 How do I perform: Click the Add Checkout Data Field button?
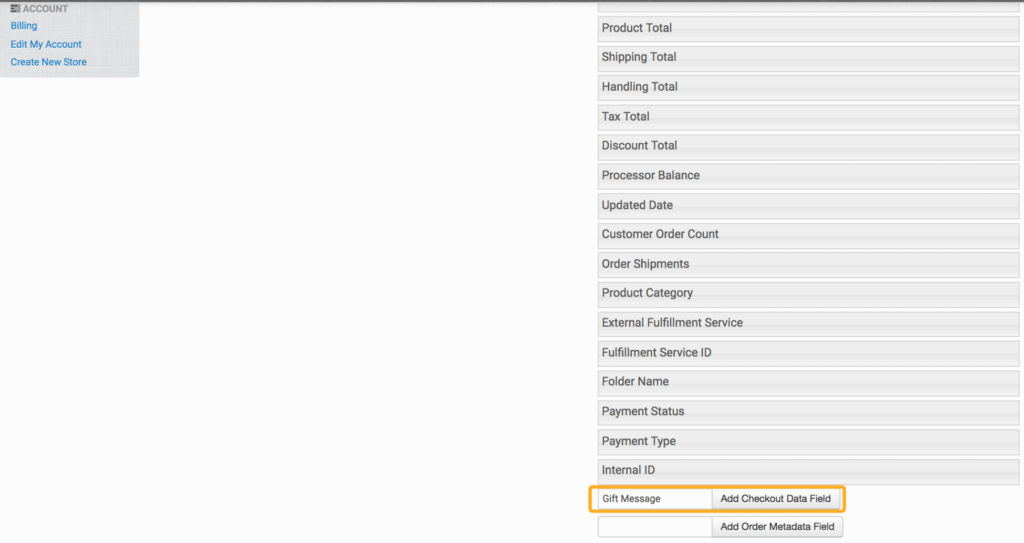tap(775, 499)
